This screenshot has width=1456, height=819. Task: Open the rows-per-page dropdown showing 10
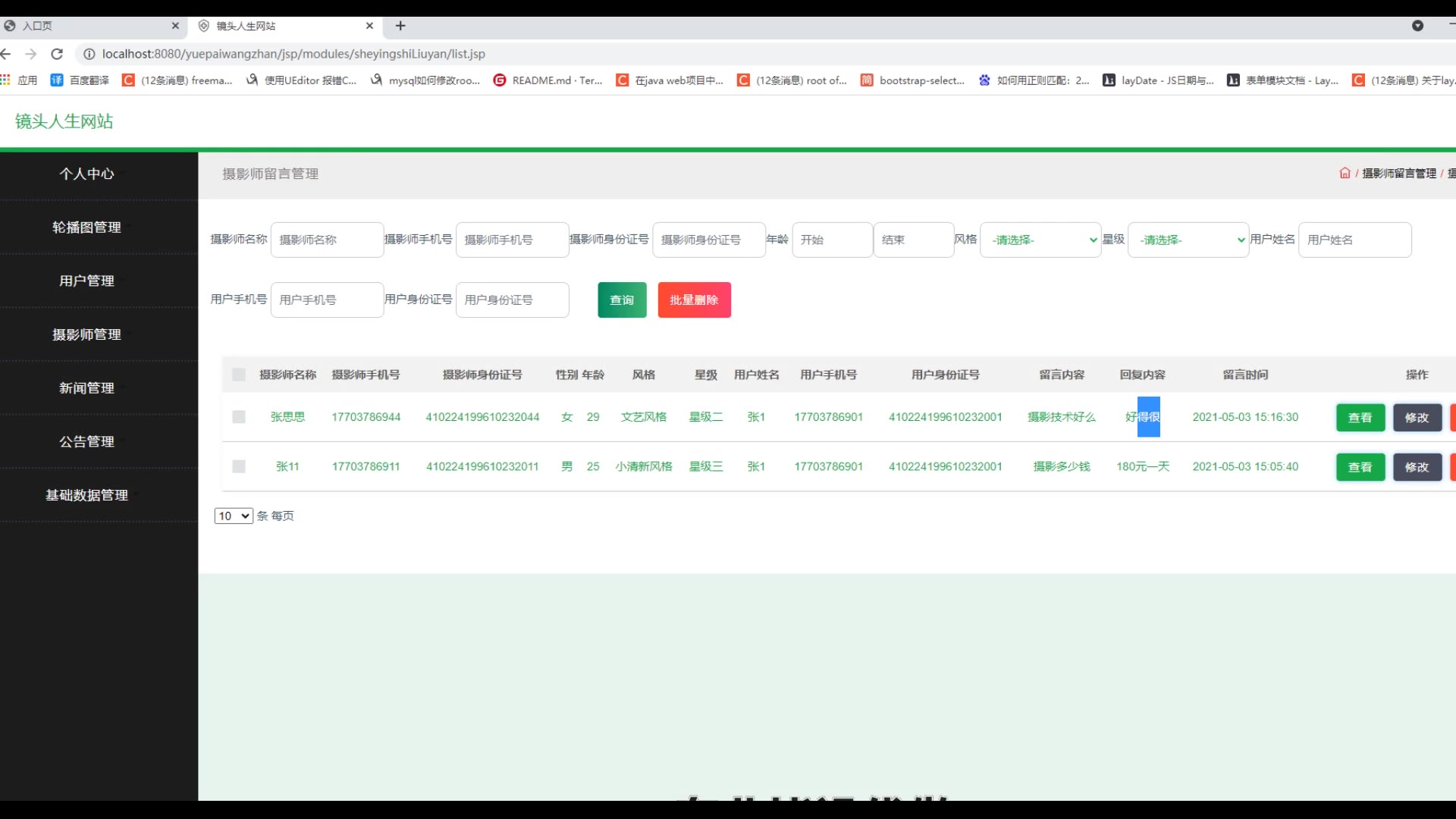coord(234,516)
